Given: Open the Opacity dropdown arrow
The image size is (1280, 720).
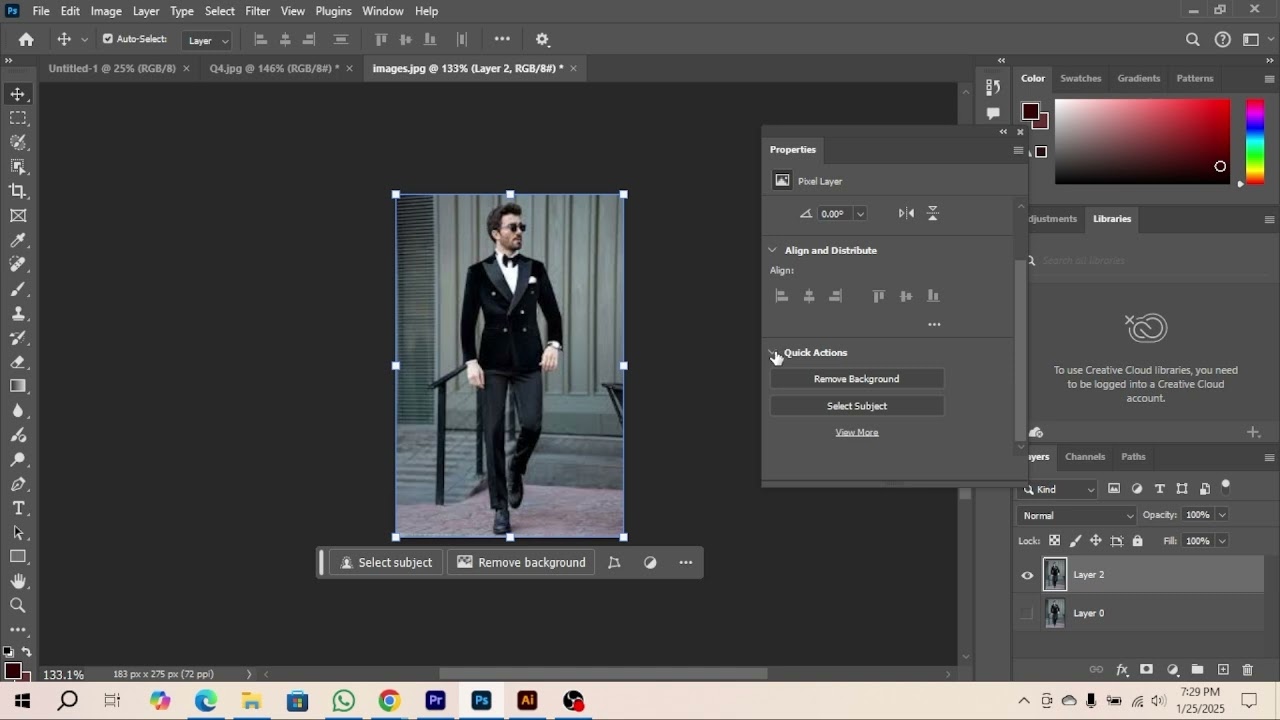Looking at the screenshot, I should pos(1222,515).
